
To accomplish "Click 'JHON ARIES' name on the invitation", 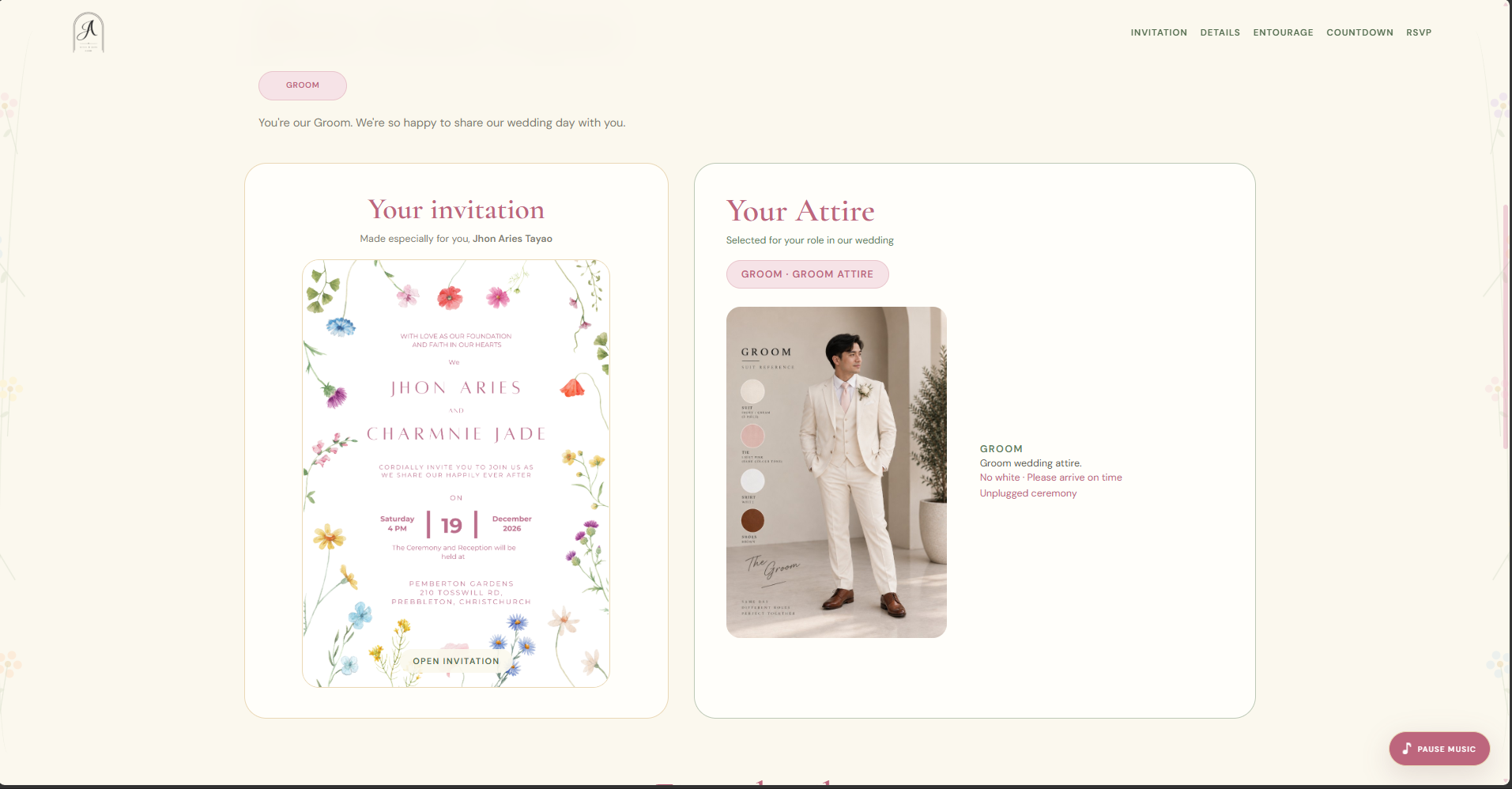I will (x=456, y=388).
